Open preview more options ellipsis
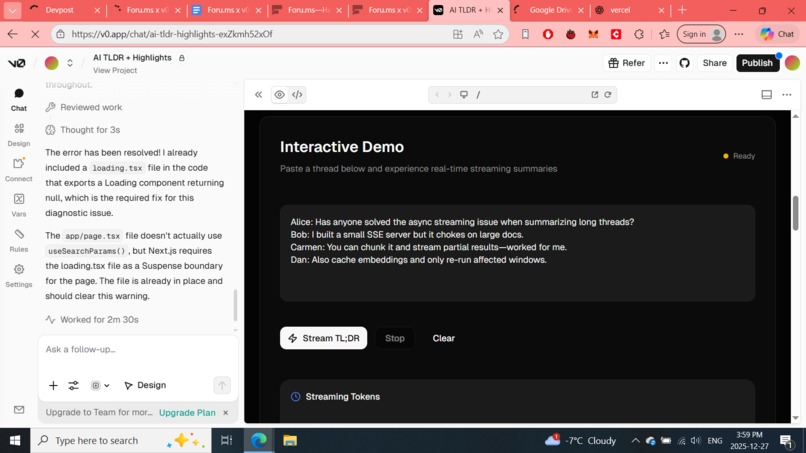806x453 pixels. tap(786, 95)
